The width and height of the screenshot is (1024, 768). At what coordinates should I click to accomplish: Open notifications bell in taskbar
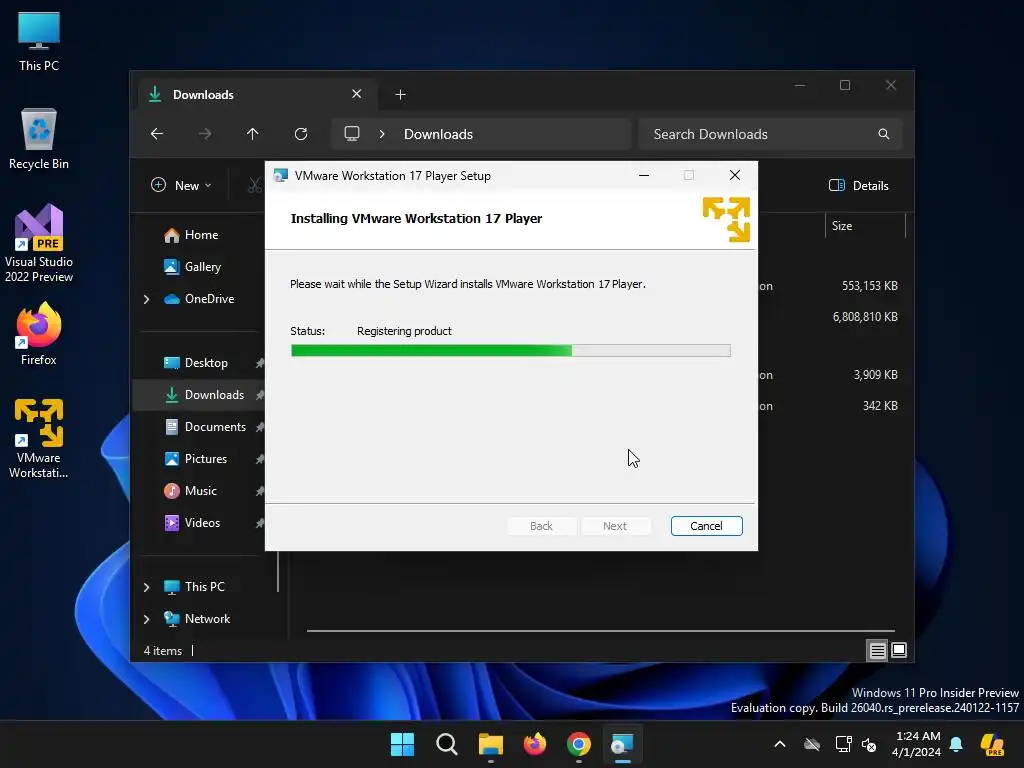[956, 744]
